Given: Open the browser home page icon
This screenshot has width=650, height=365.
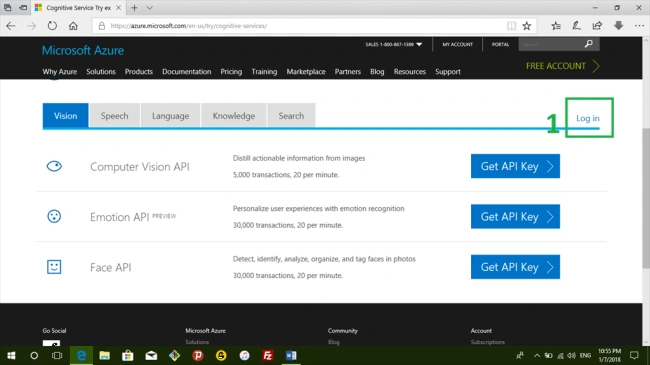Looking at the screenshot, I should (73, 26).
